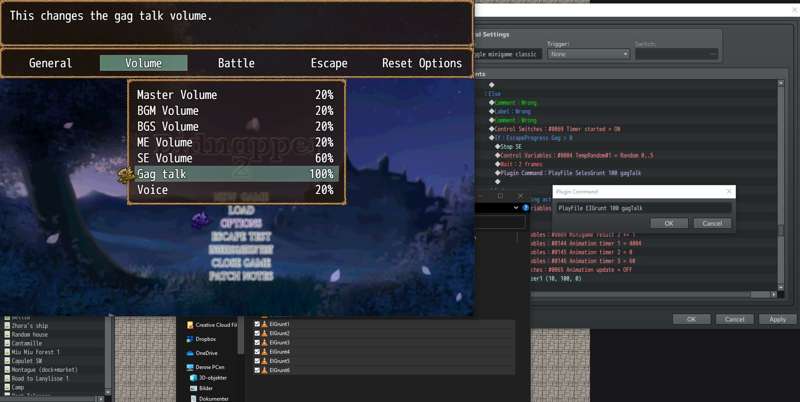800x402 pixels.
Task: Choose Reset Options in game menu
Action: pyautogui.click(x=422, y=63)
